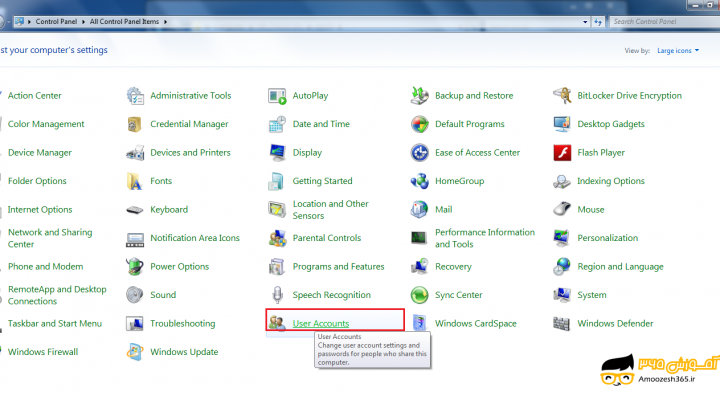Screen dimensions: 720x400
Task: Open Performance Information and Tools icon
Action: pyautogui.click(x=419, y=237)
